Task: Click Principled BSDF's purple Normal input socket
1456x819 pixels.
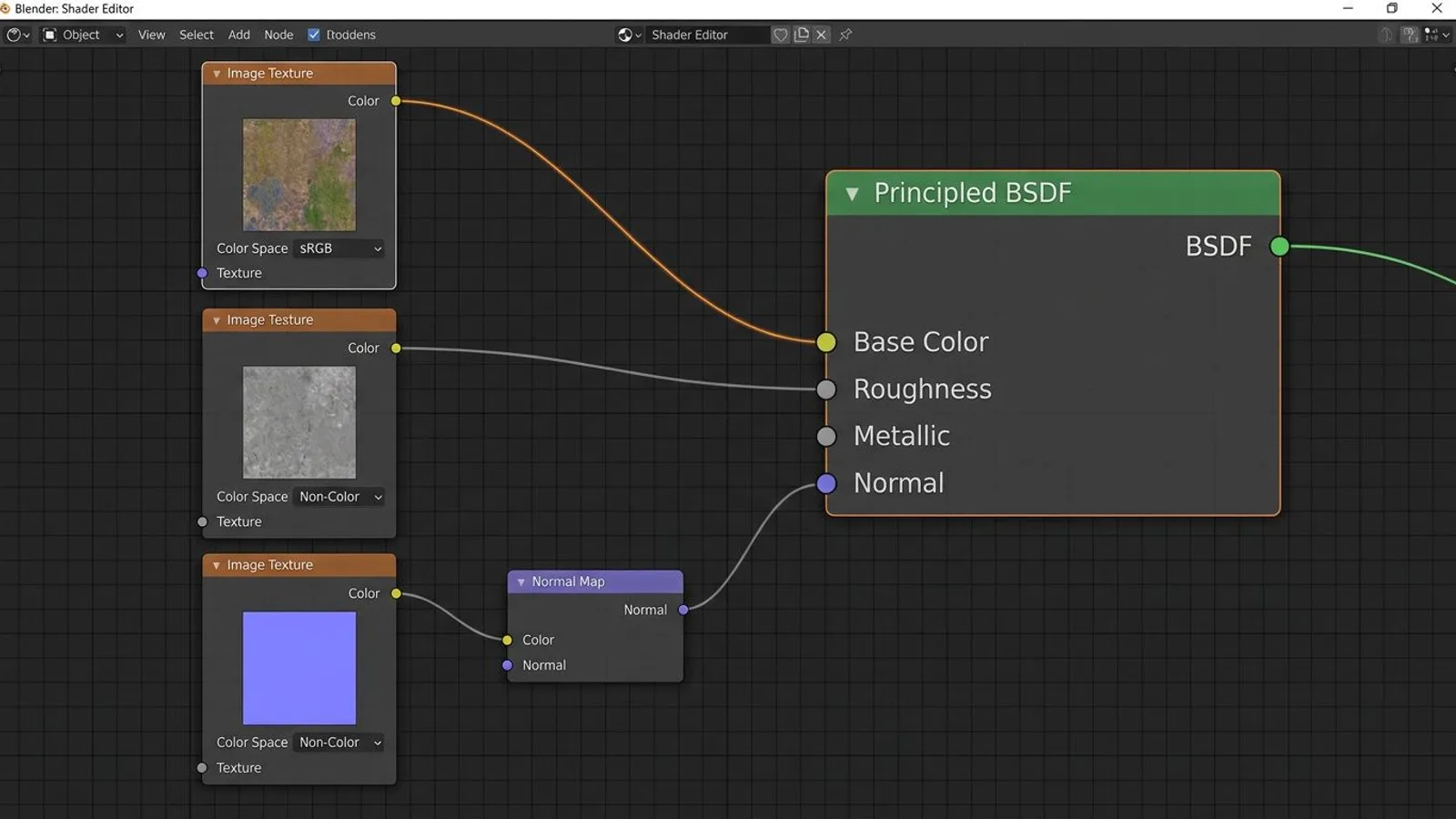Action: (x=826, y=483)
